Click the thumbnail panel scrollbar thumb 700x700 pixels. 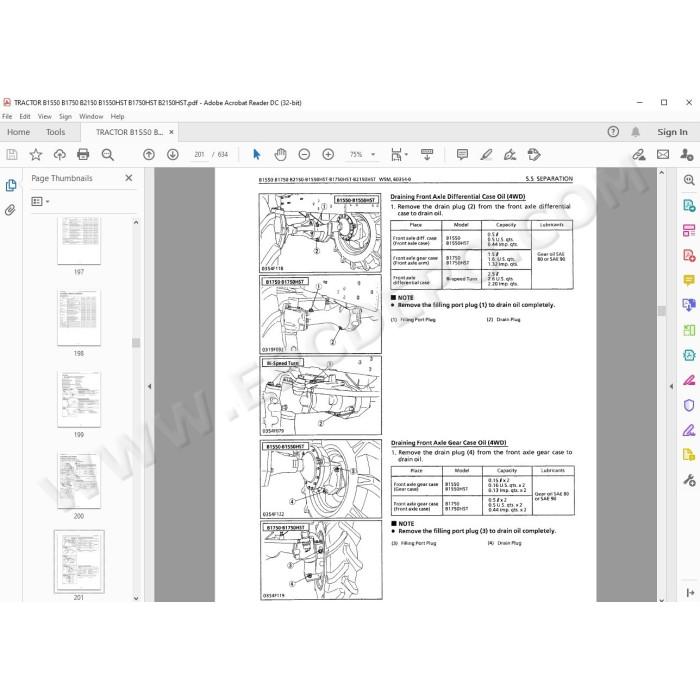[x=136, y=342]
